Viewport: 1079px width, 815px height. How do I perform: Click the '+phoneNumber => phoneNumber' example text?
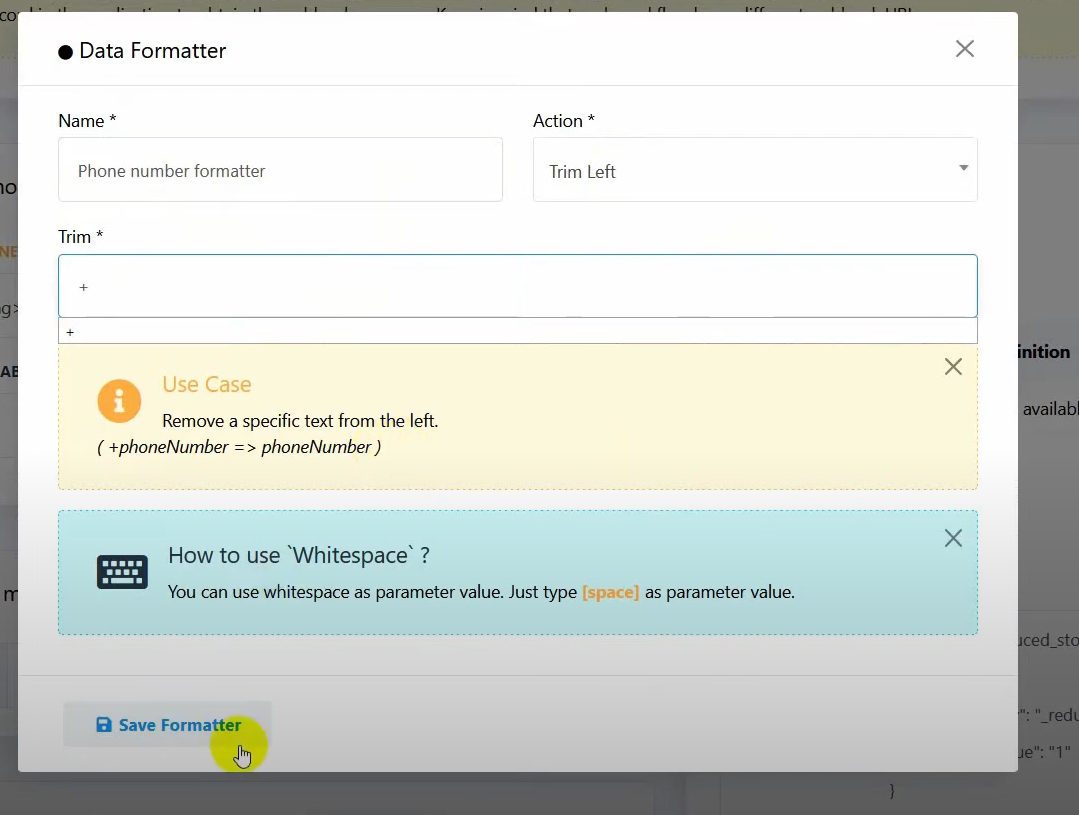point(239,447)
